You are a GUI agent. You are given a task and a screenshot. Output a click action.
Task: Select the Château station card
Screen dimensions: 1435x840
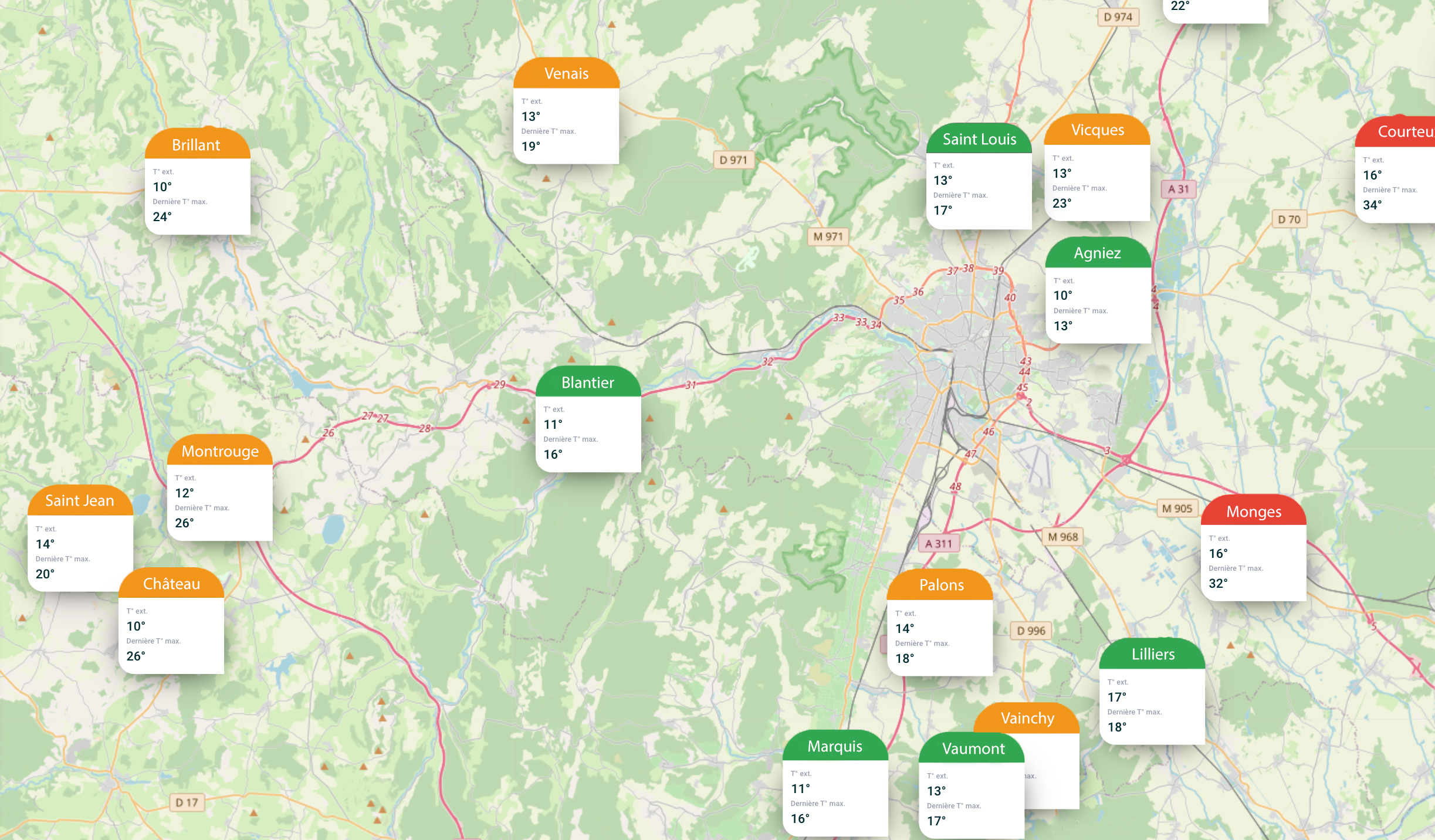(x=171, y=622)
